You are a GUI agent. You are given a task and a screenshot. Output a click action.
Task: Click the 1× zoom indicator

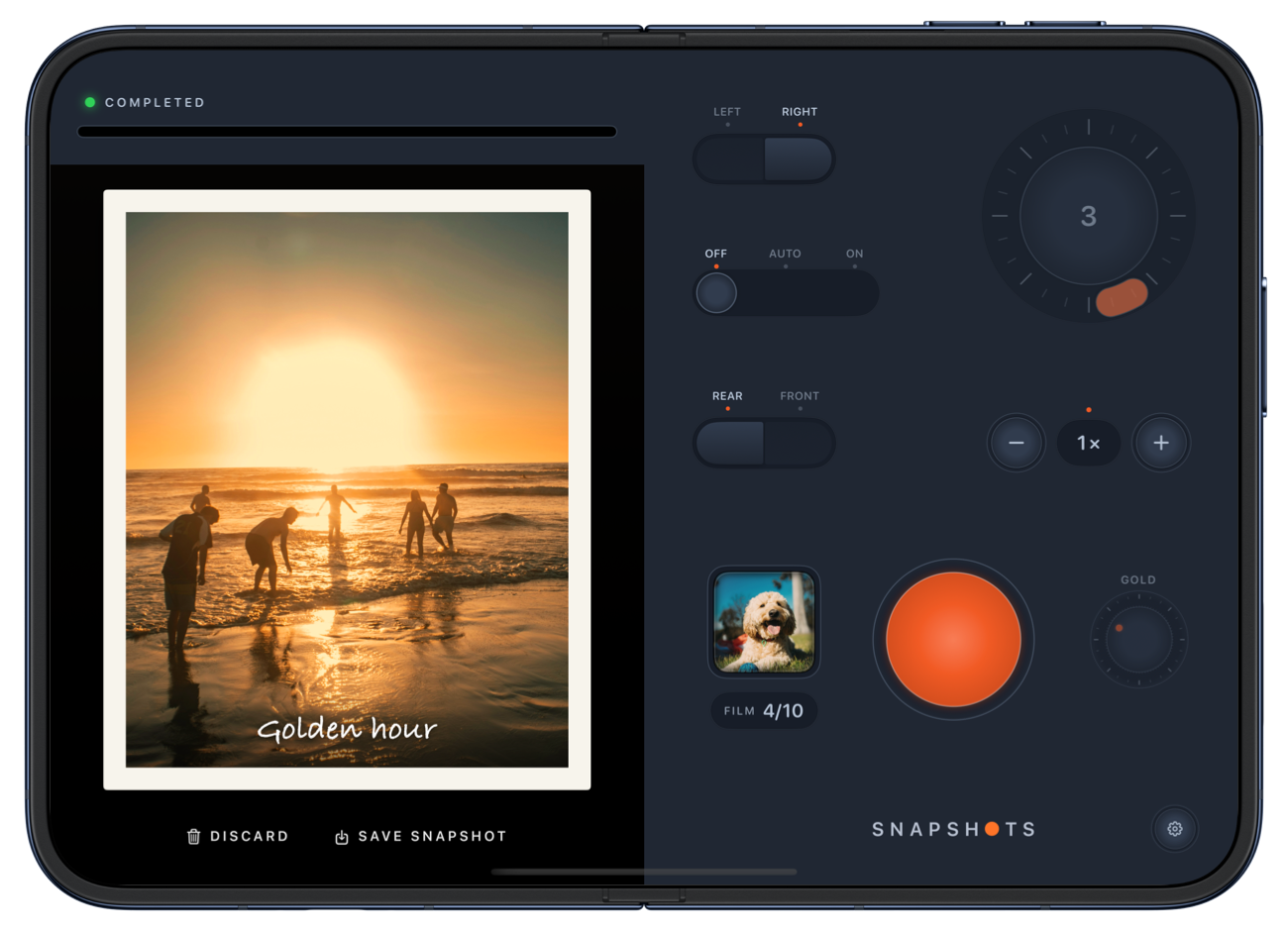1089,443
